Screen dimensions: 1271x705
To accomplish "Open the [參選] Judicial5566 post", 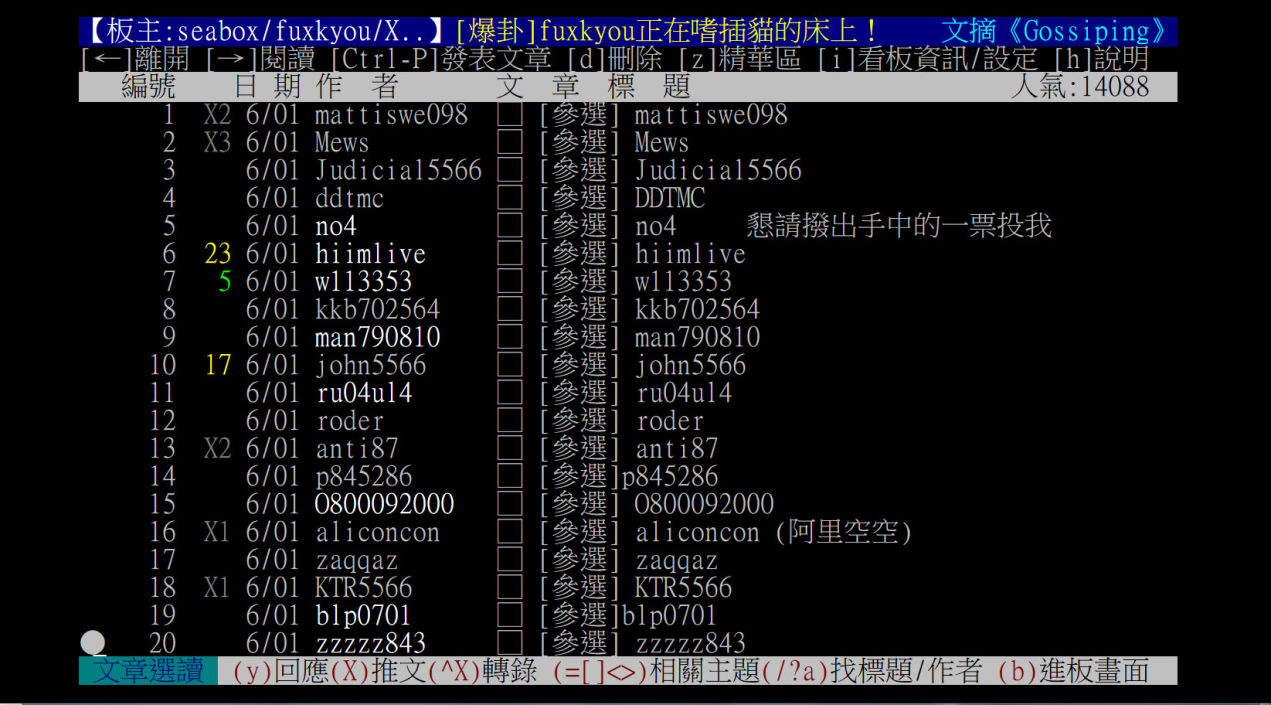I will click(x=669, y=171).
